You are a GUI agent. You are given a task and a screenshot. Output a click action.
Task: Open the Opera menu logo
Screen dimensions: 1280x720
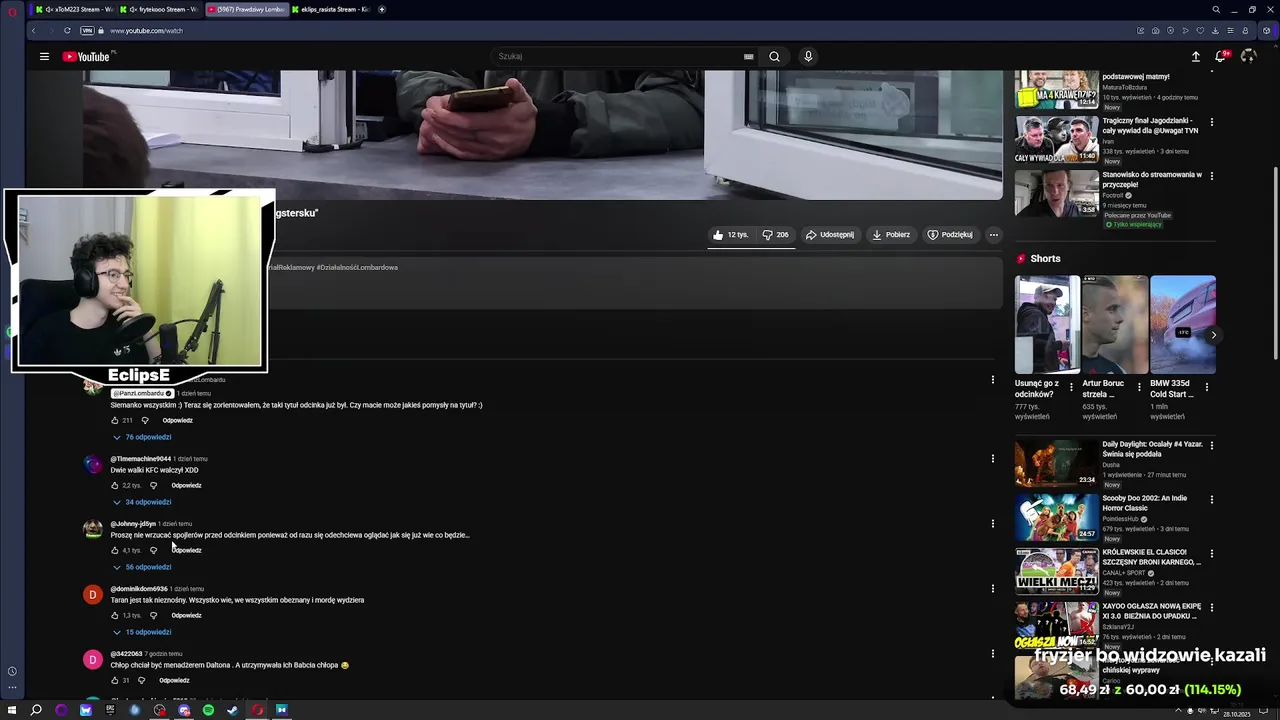click(12, 10)
